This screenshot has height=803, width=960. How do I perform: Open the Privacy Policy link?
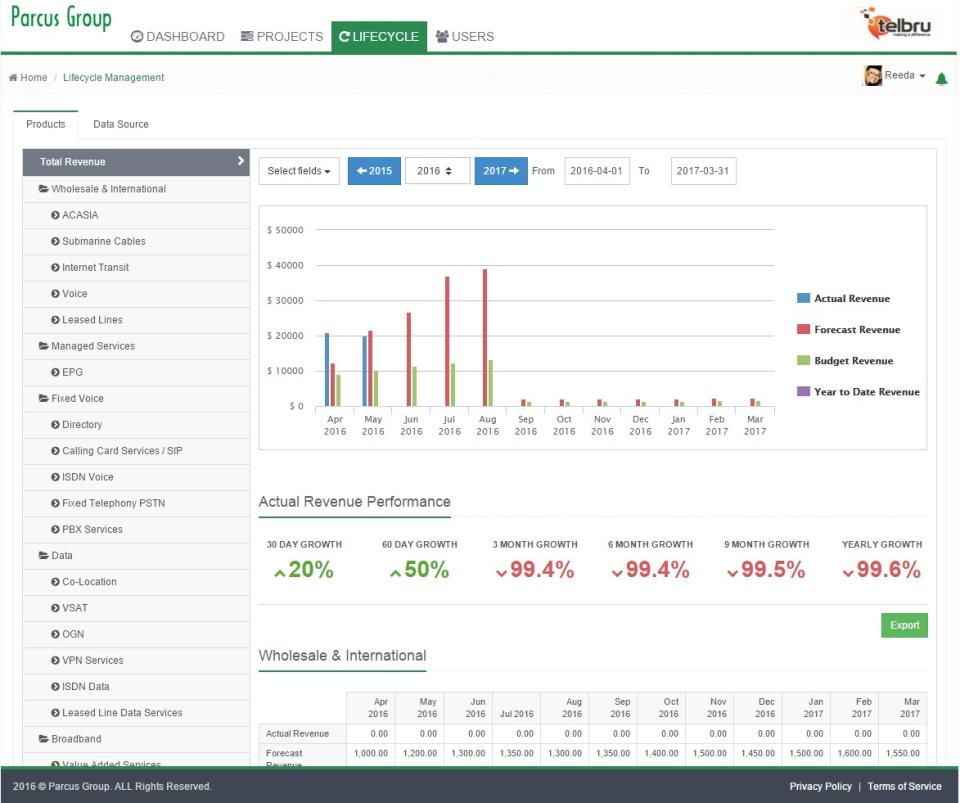pos(820,786)
